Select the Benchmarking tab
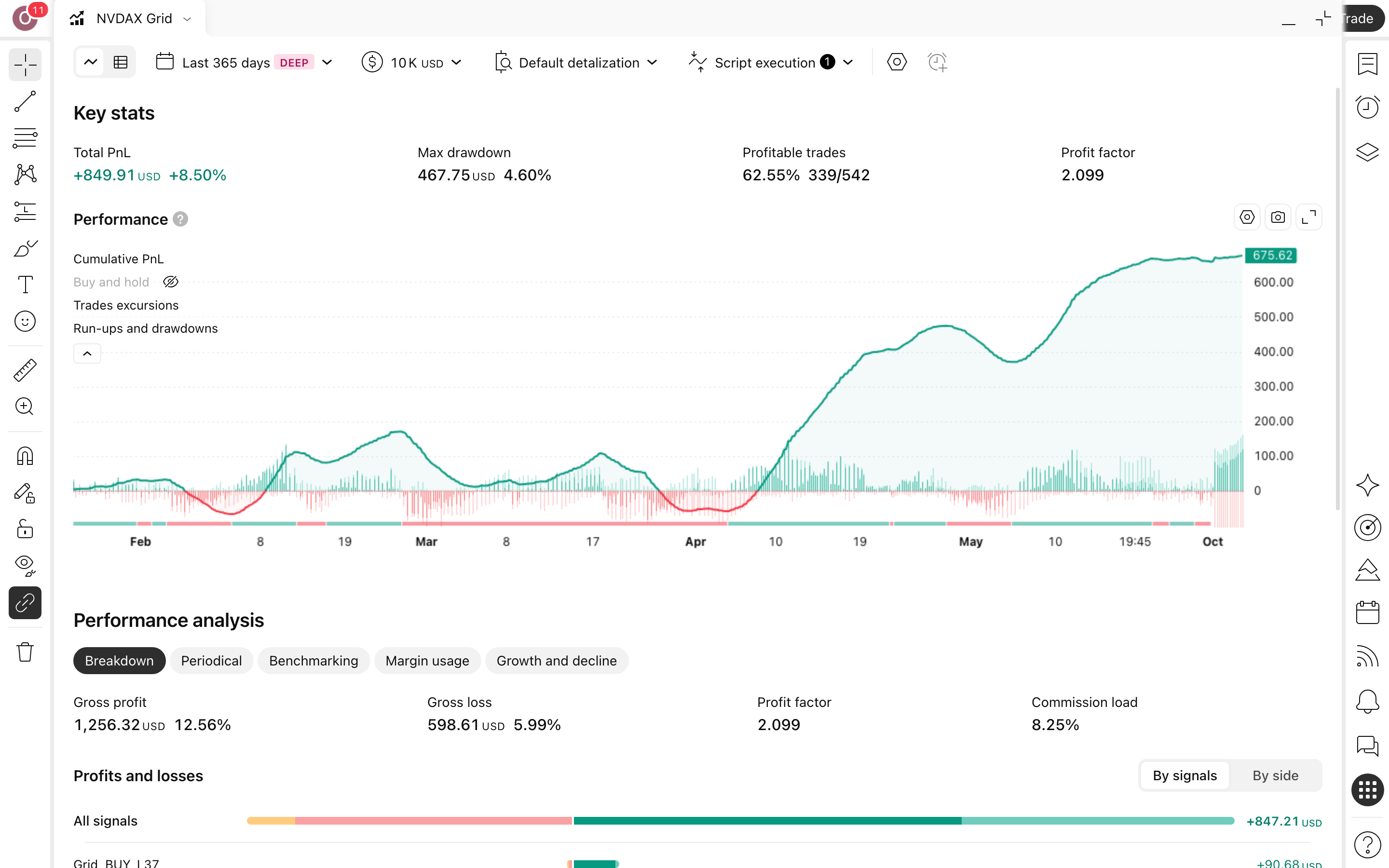Image resolution: width=1389 pixels, height=868 pixels. (x=313, y=661)
